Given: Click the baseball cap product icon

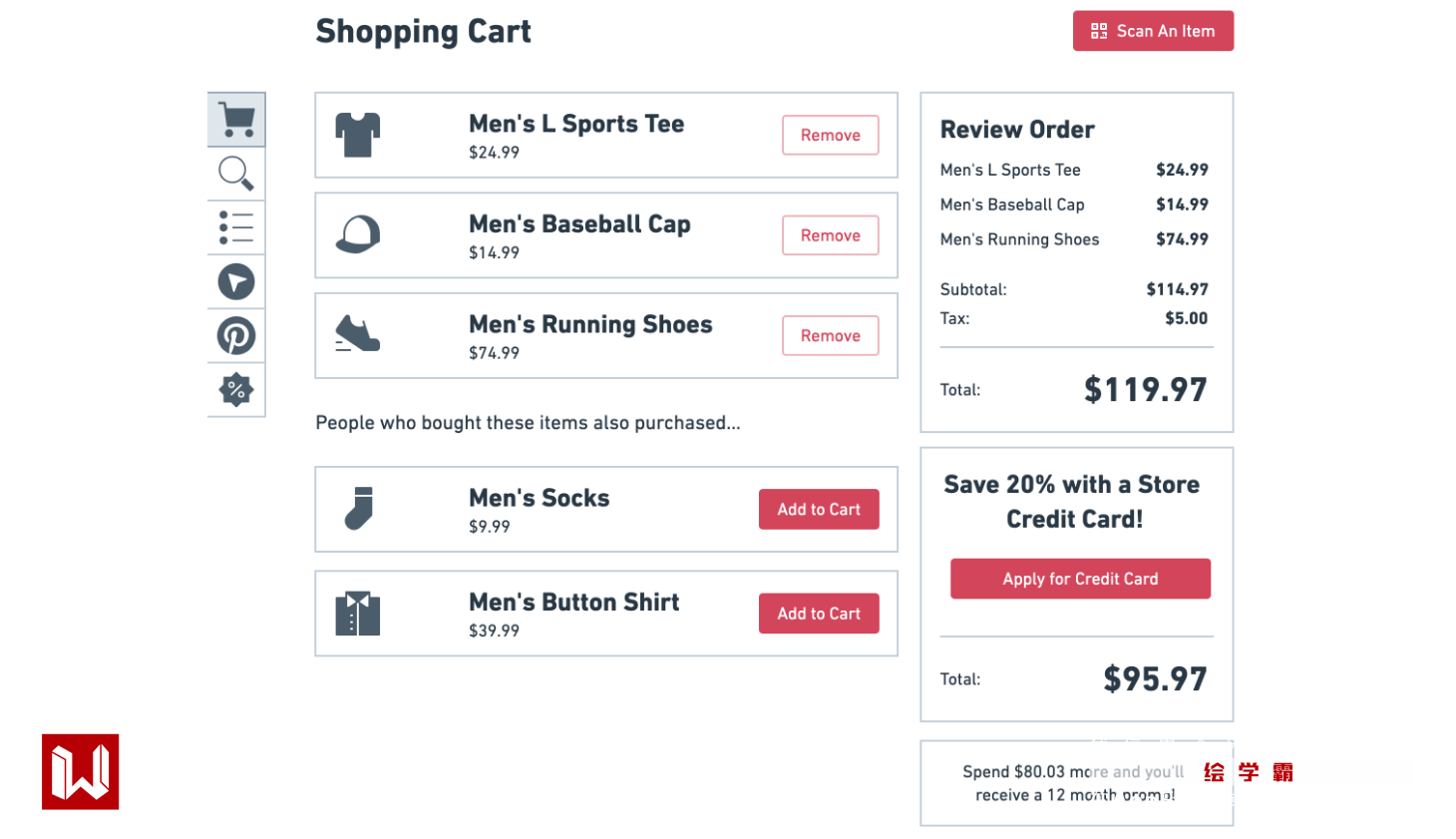Looking at the screenshot, I should click(358, 235).
